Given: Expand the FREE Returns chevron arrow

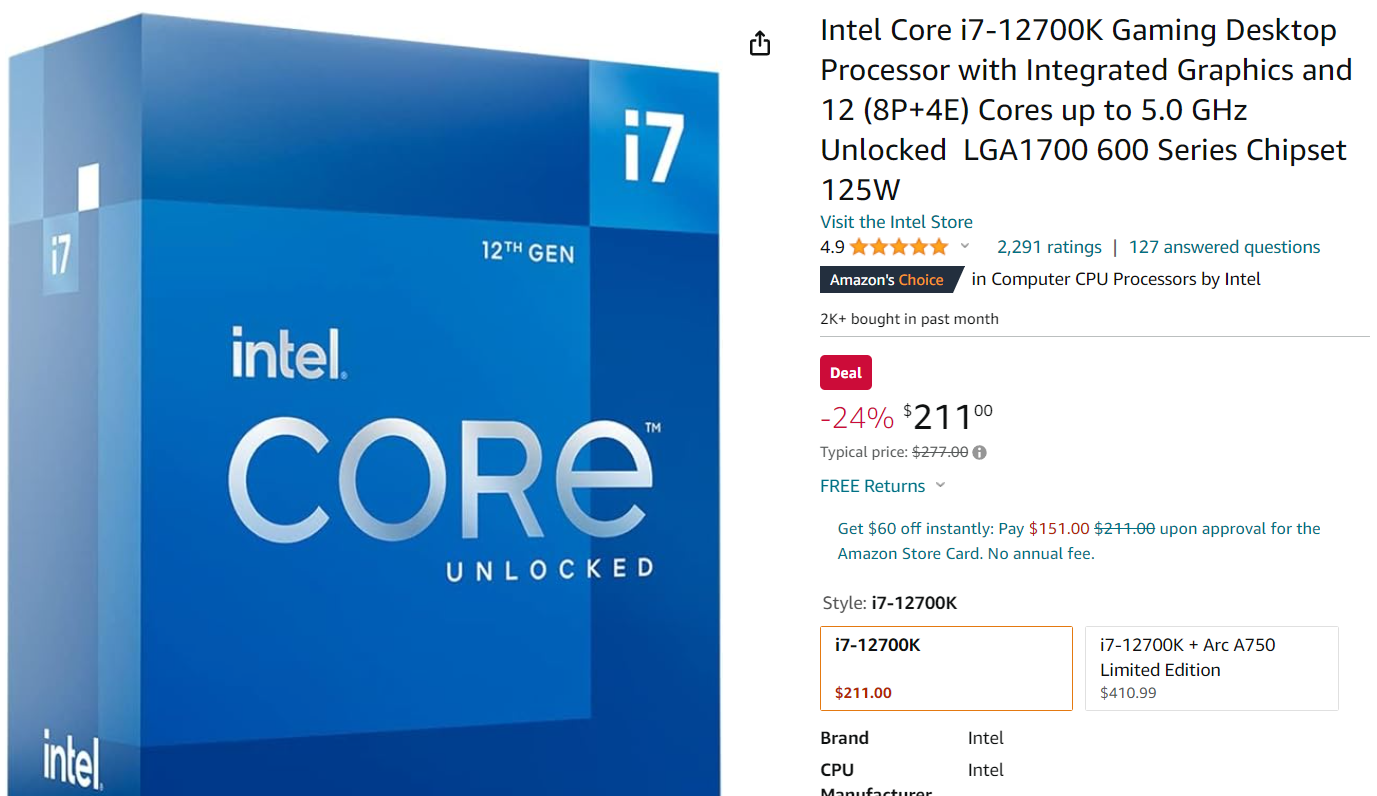Looking at the screenshot, I should click(x=940, y=486).
